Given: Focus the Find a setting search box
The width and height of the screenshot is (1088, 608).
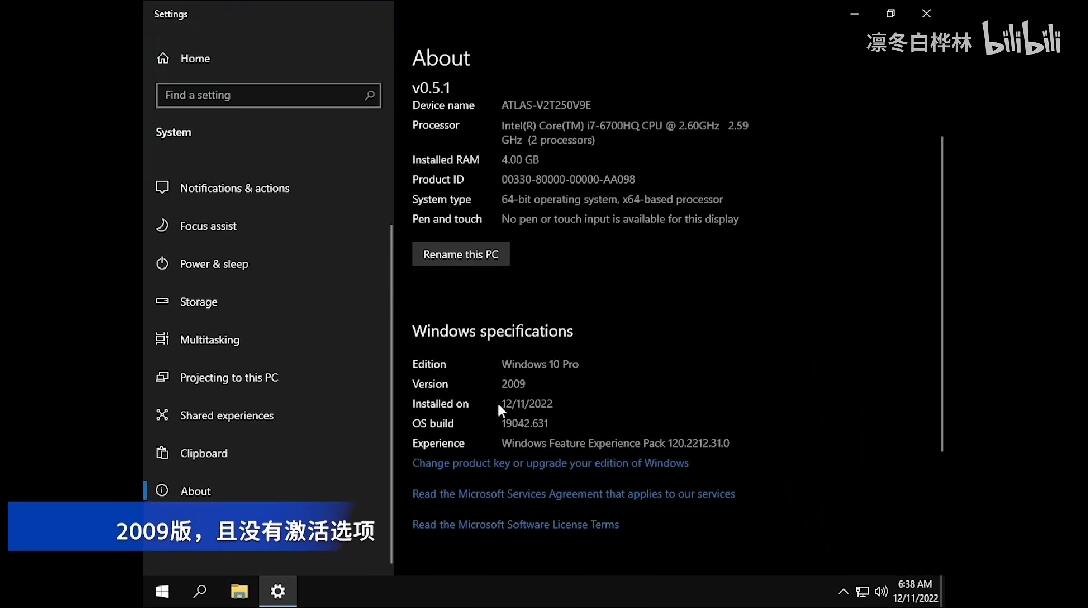Looking at the screenshot, I should tap(268, 95).
